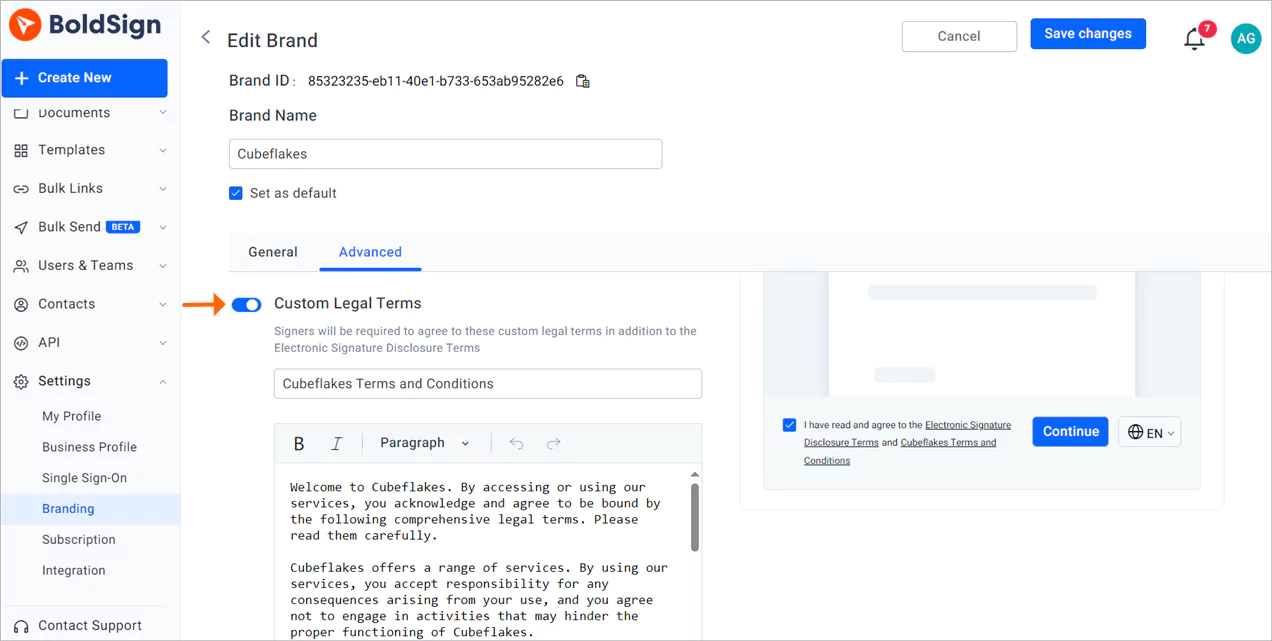Click the Bulk Links chain icon
1272x641 pixels.
pos(21,189)
